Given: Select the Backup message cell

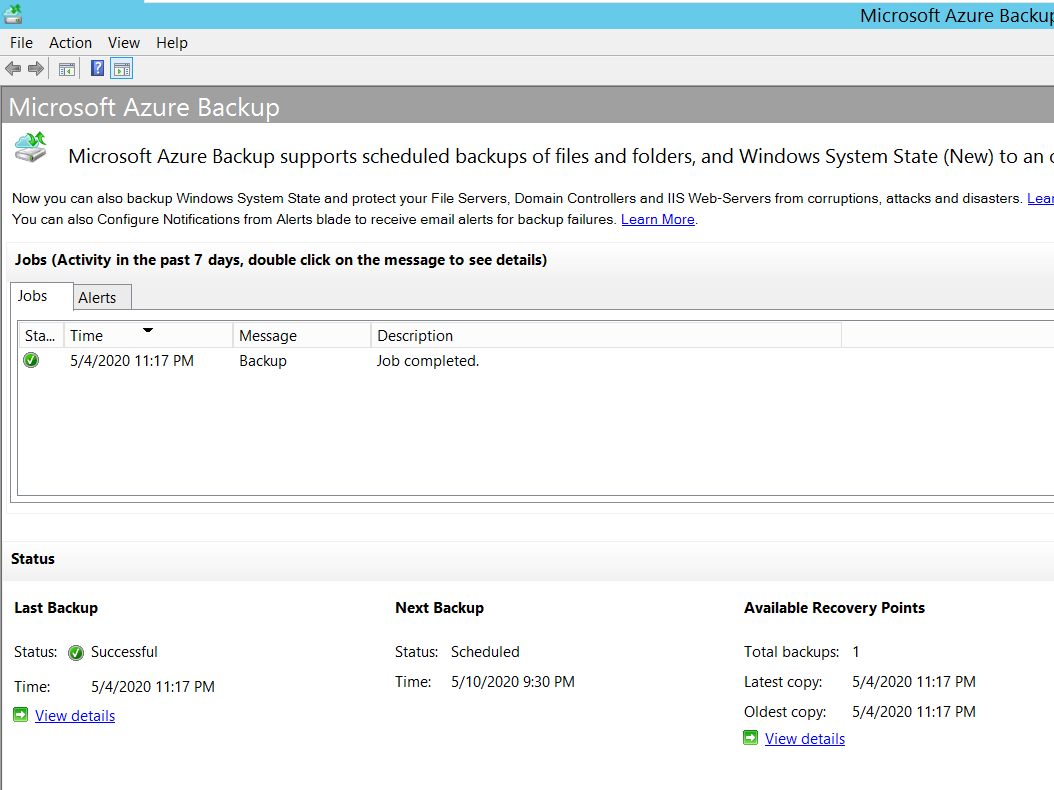Looking at the screenshot, I should coord(263,361).
